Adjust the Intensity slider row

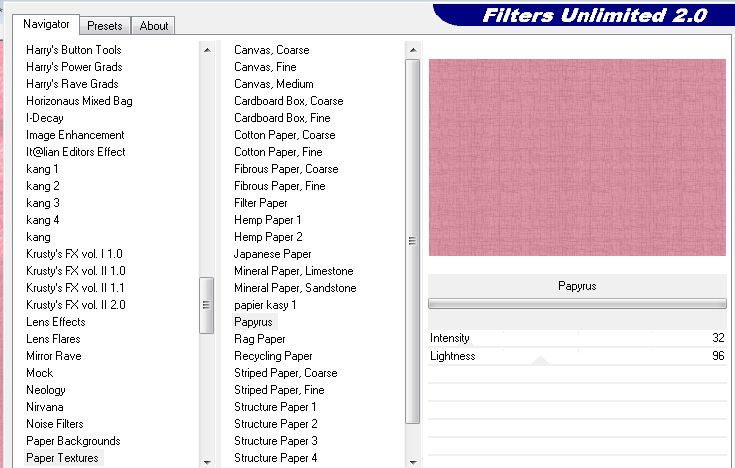[x=577, y=338]
